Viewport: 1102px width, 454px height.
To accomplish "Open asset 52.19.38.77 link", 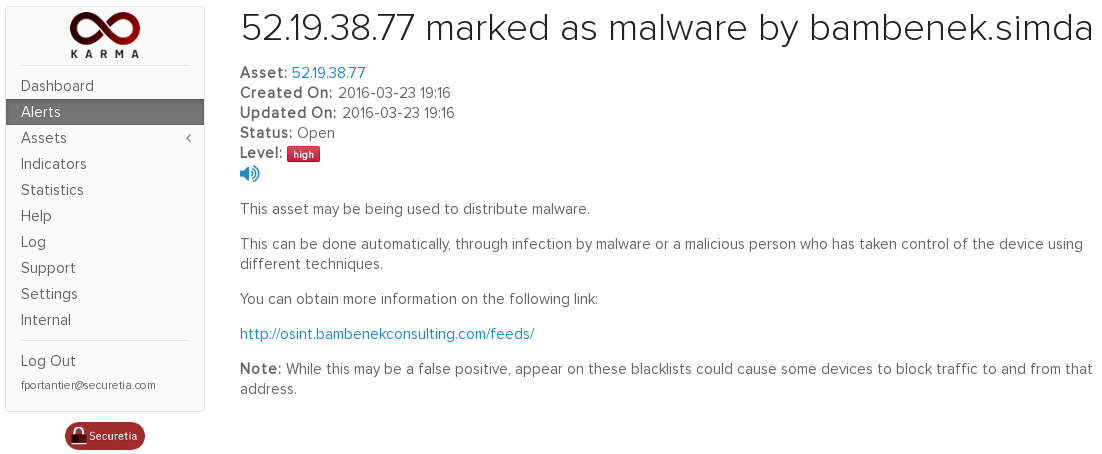I will pos(328,72).
